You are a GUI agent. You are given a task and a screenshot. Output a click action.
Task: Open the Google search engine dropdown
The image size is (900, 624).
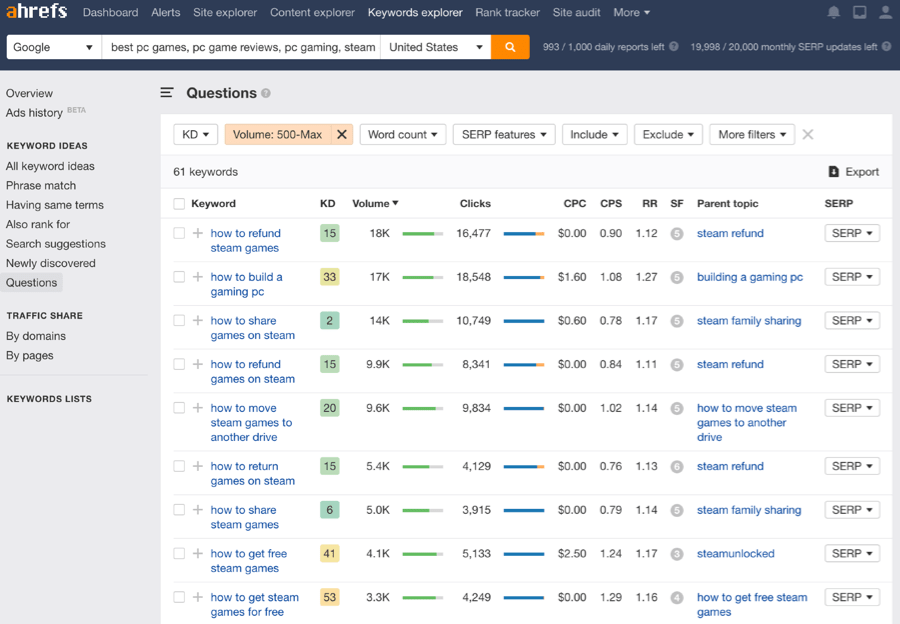[53, 47]
